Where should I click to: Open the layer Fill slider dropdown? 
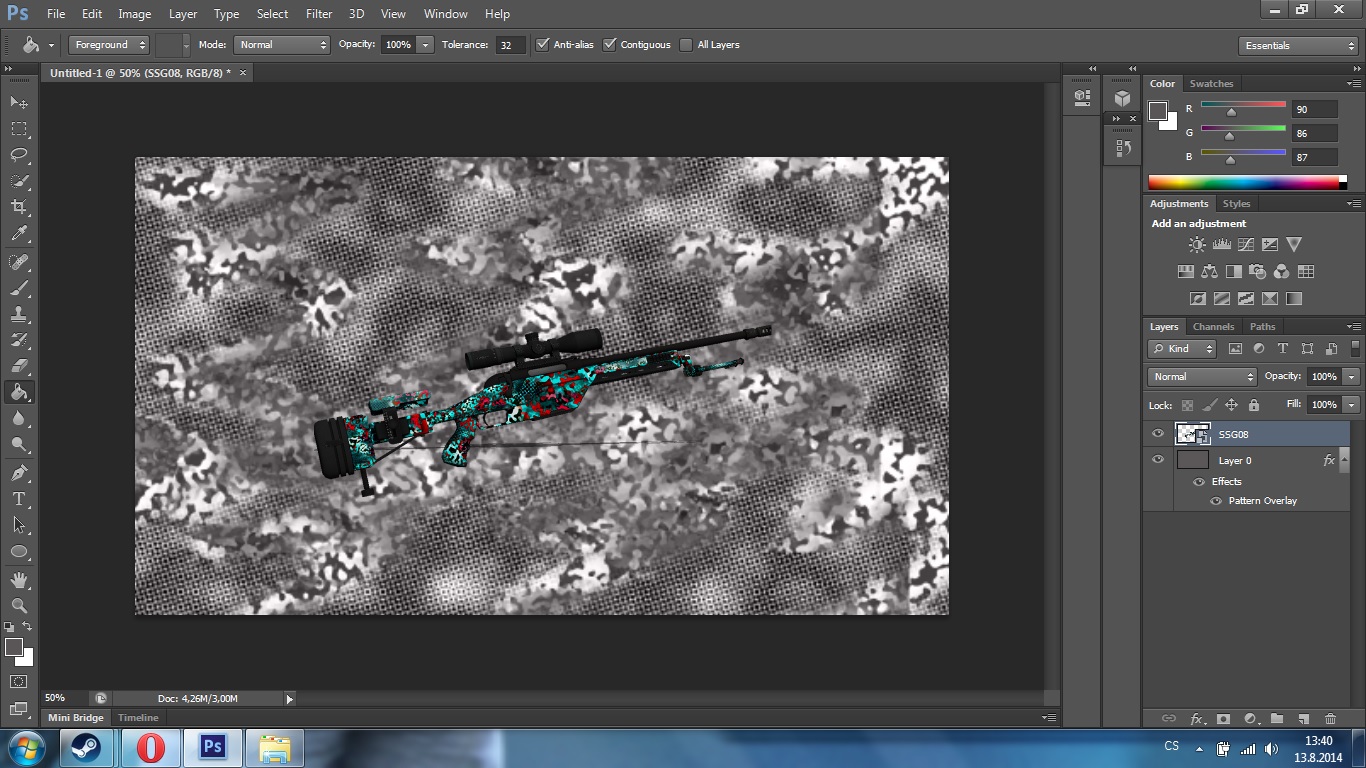(1352, 405)
